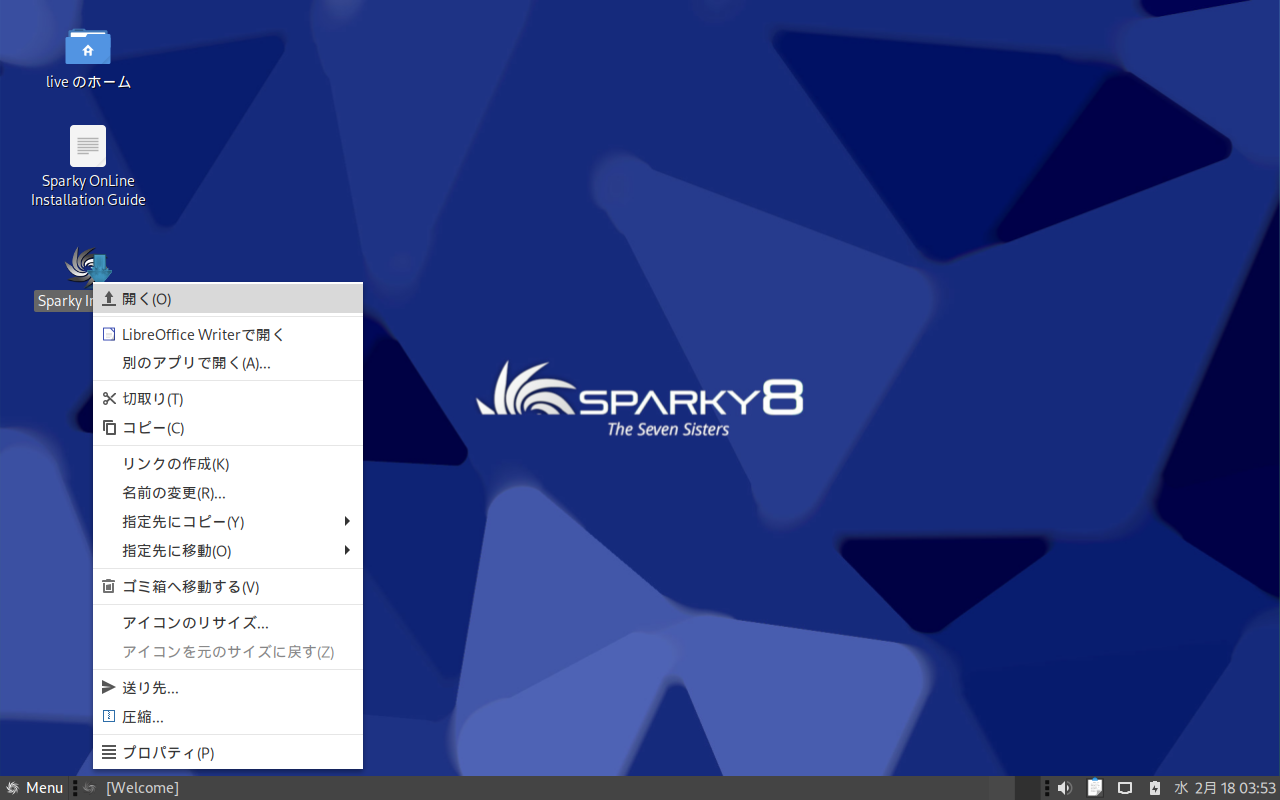Open the 送り先... send-to option
Image resolution: width=1280 pixels, height=800 pixels.
(x=228, y=688)
